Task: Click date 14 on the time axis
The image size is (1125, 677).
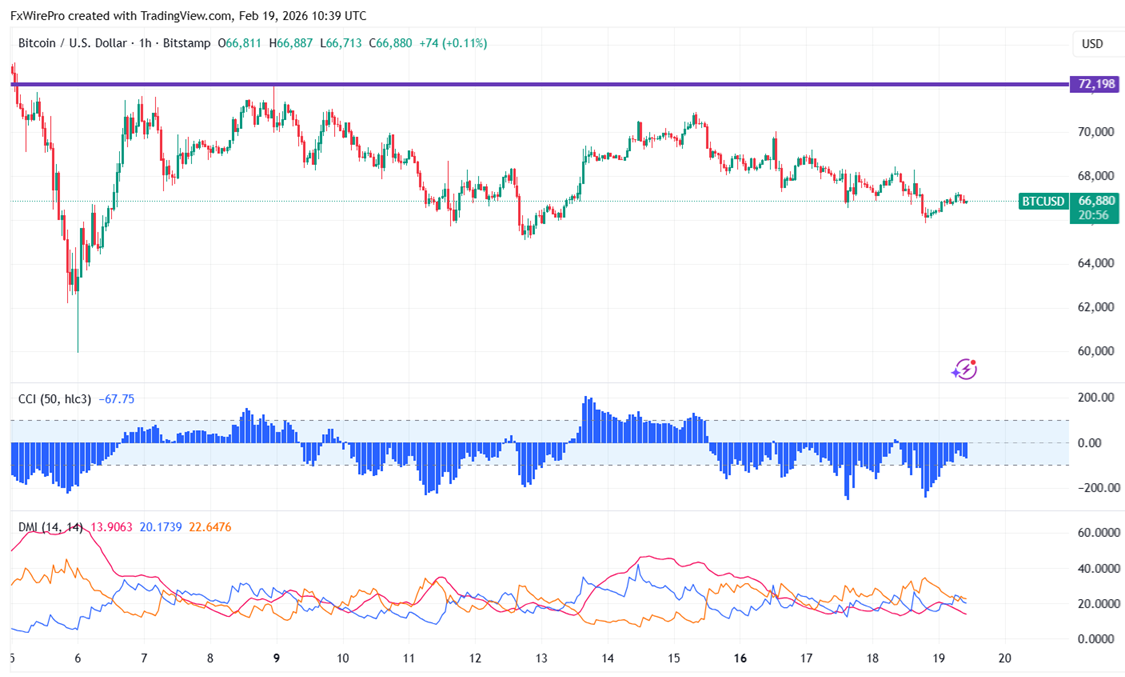Action: tap(608, 658)
